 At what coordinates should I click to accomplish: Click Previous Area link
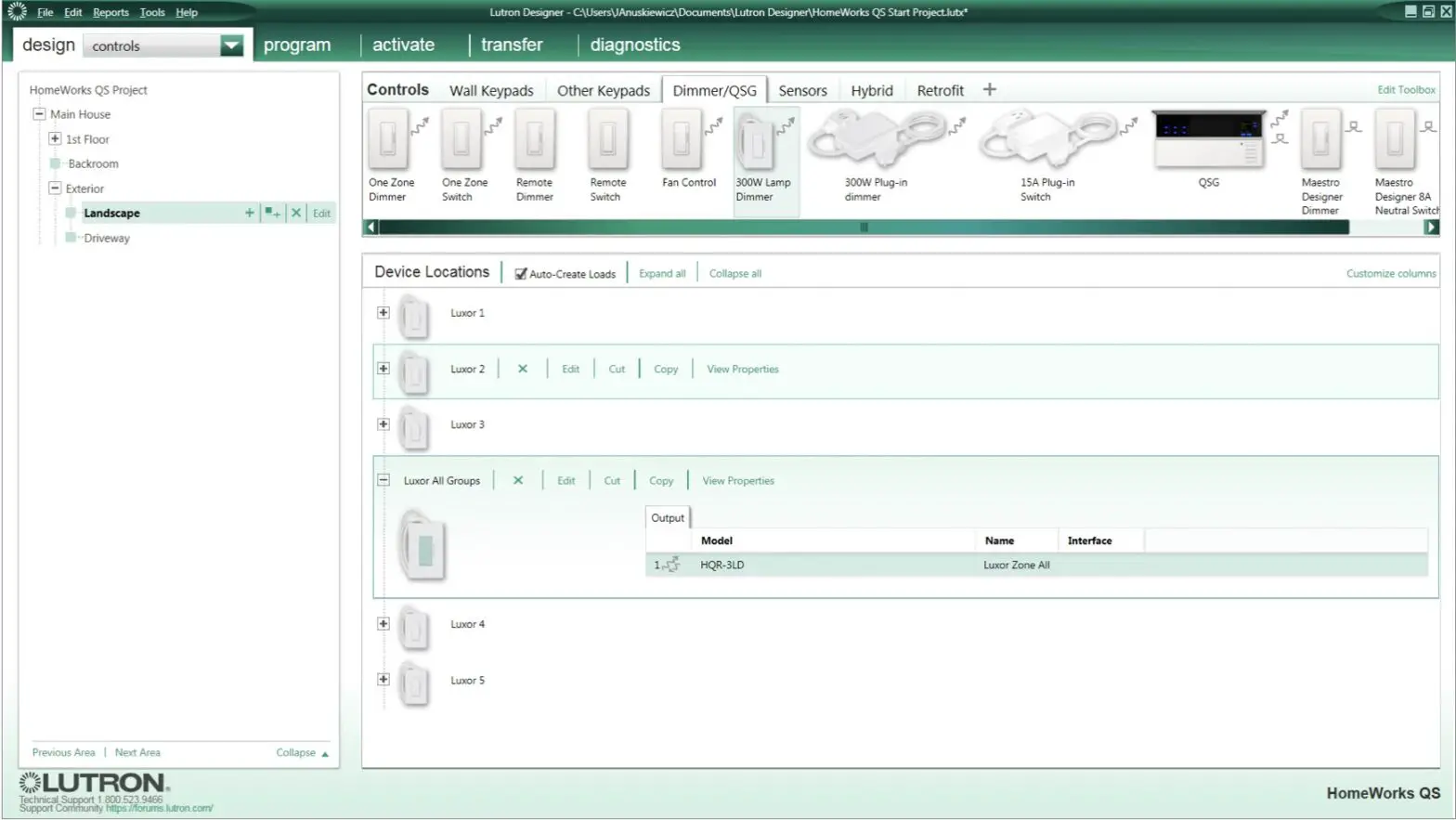[x=63, y=752]
